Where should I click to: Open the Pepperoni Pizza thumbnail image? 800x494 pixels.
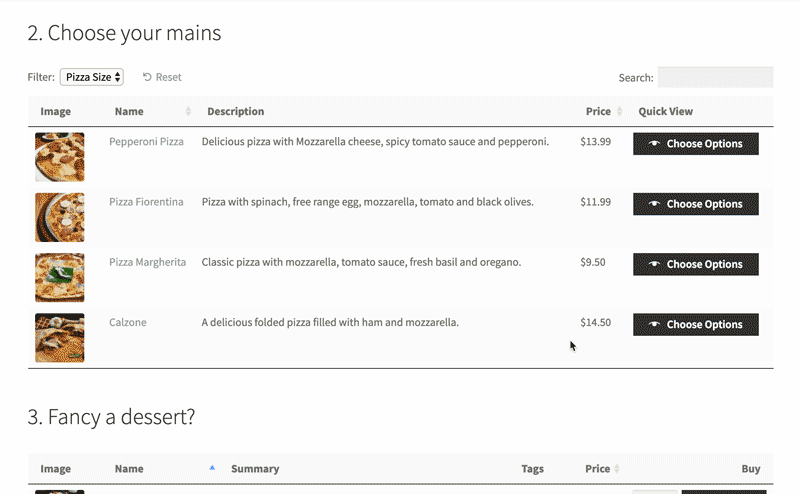pyautogui.click(x=60, y=157)
